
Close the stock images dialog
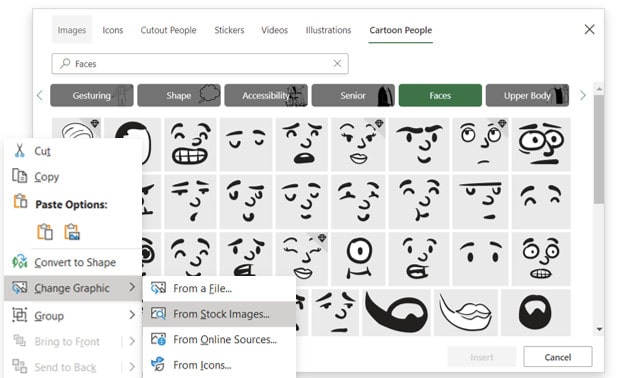pos(589,29)
